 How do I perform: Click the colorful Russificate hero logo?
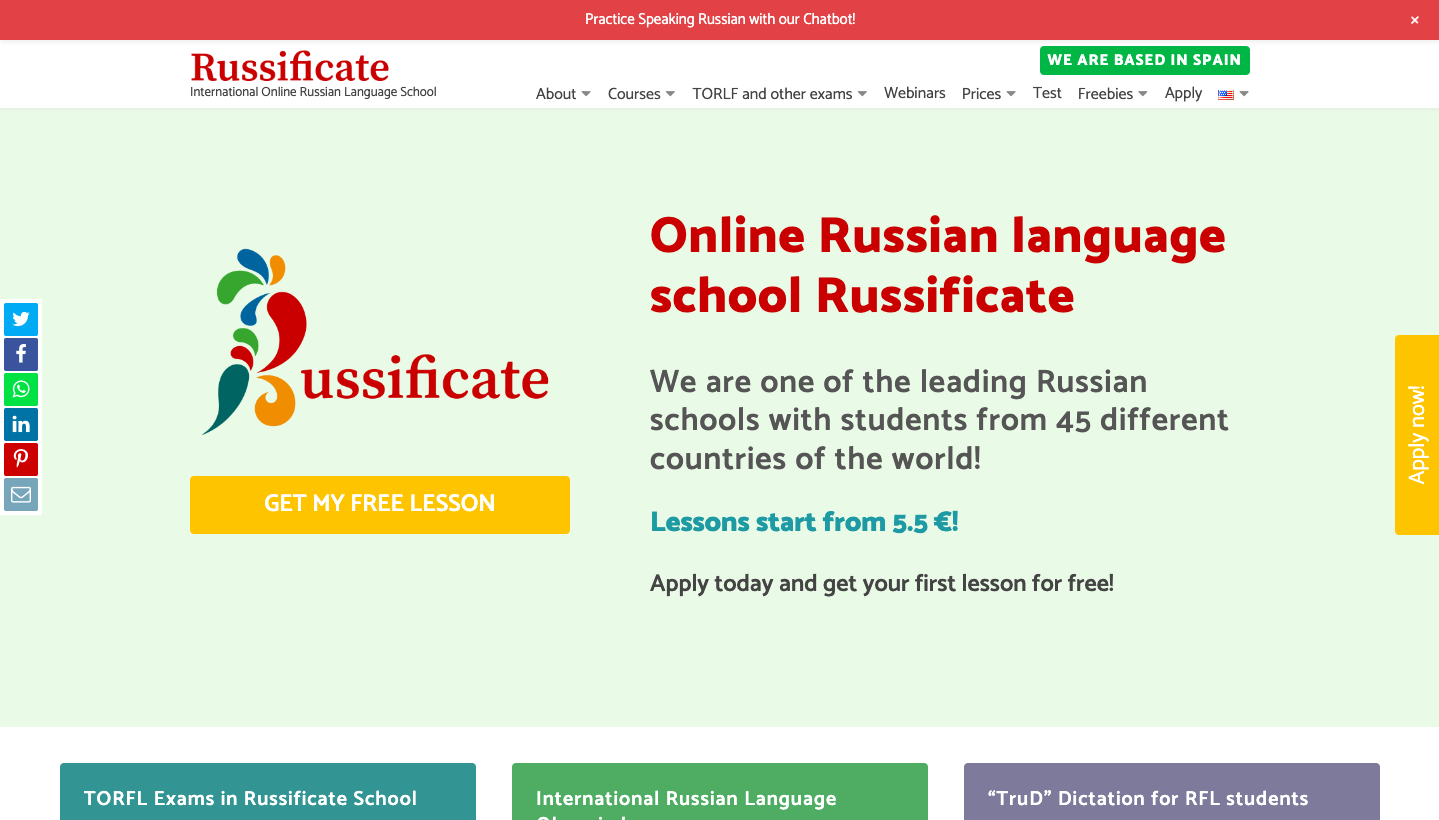tap(375, 342)
